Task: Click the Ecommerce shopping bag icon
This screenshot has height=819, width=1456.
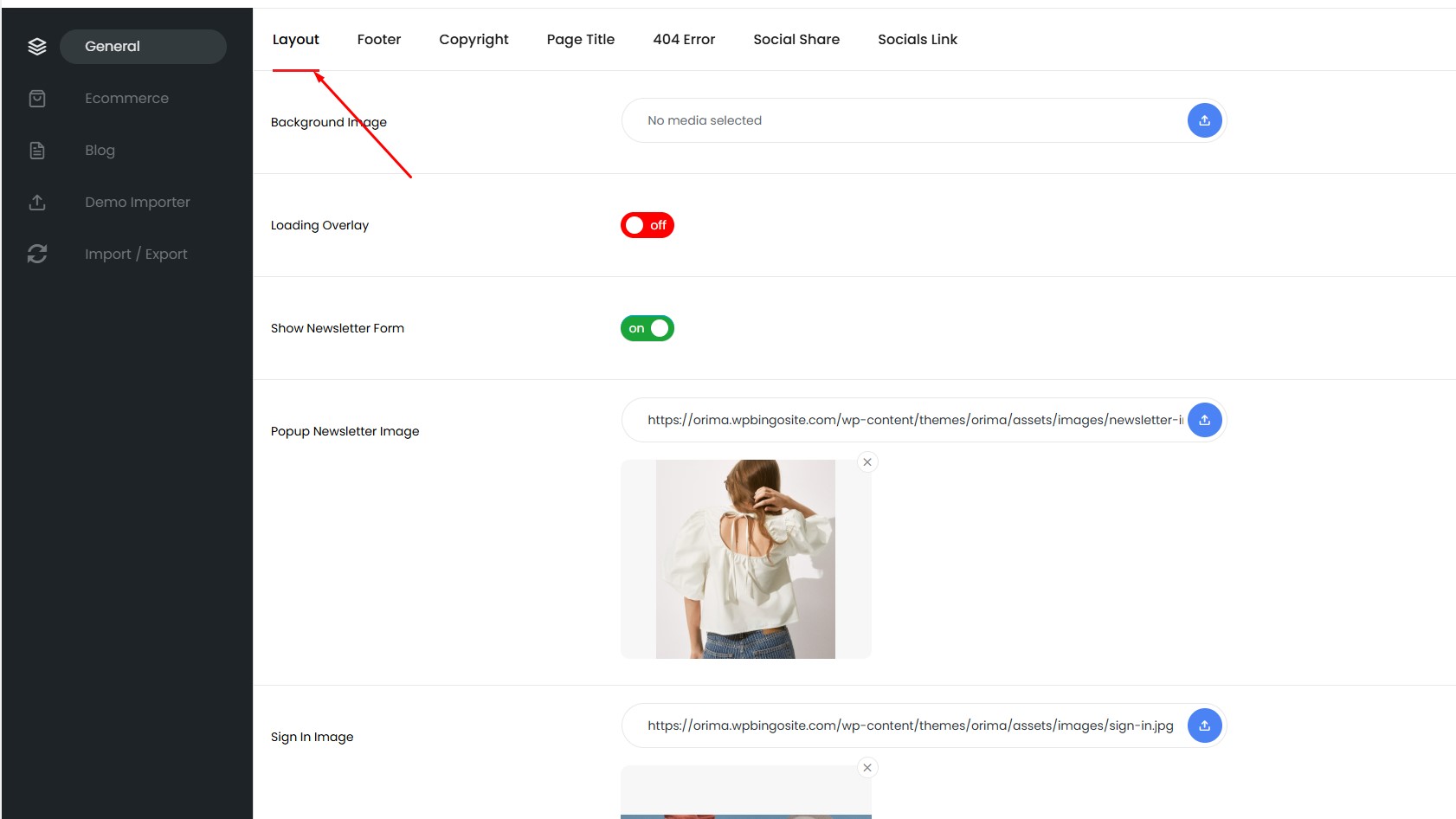Action: click(37, 99)
